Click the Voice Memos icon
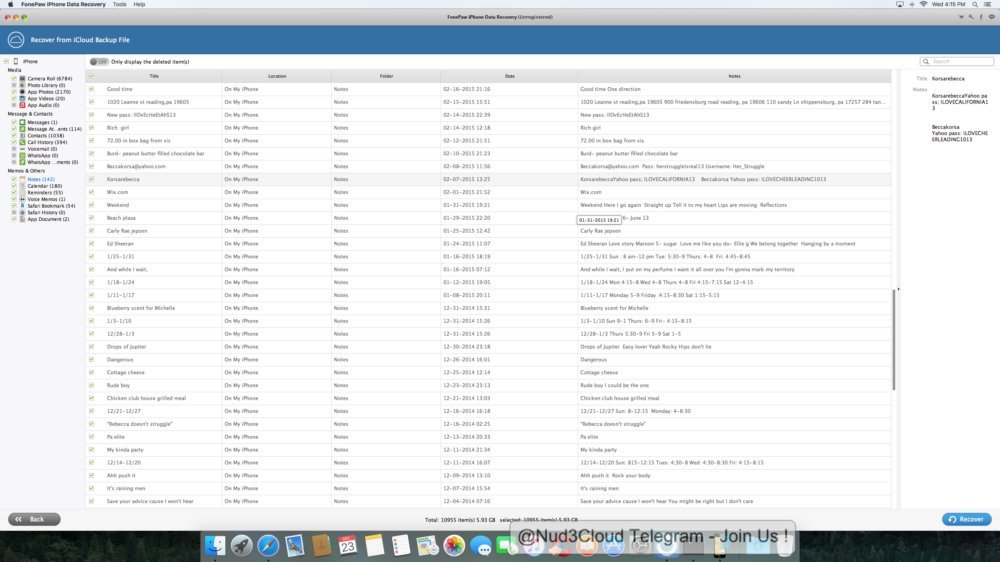1000x562 pixels. point(22,199)
